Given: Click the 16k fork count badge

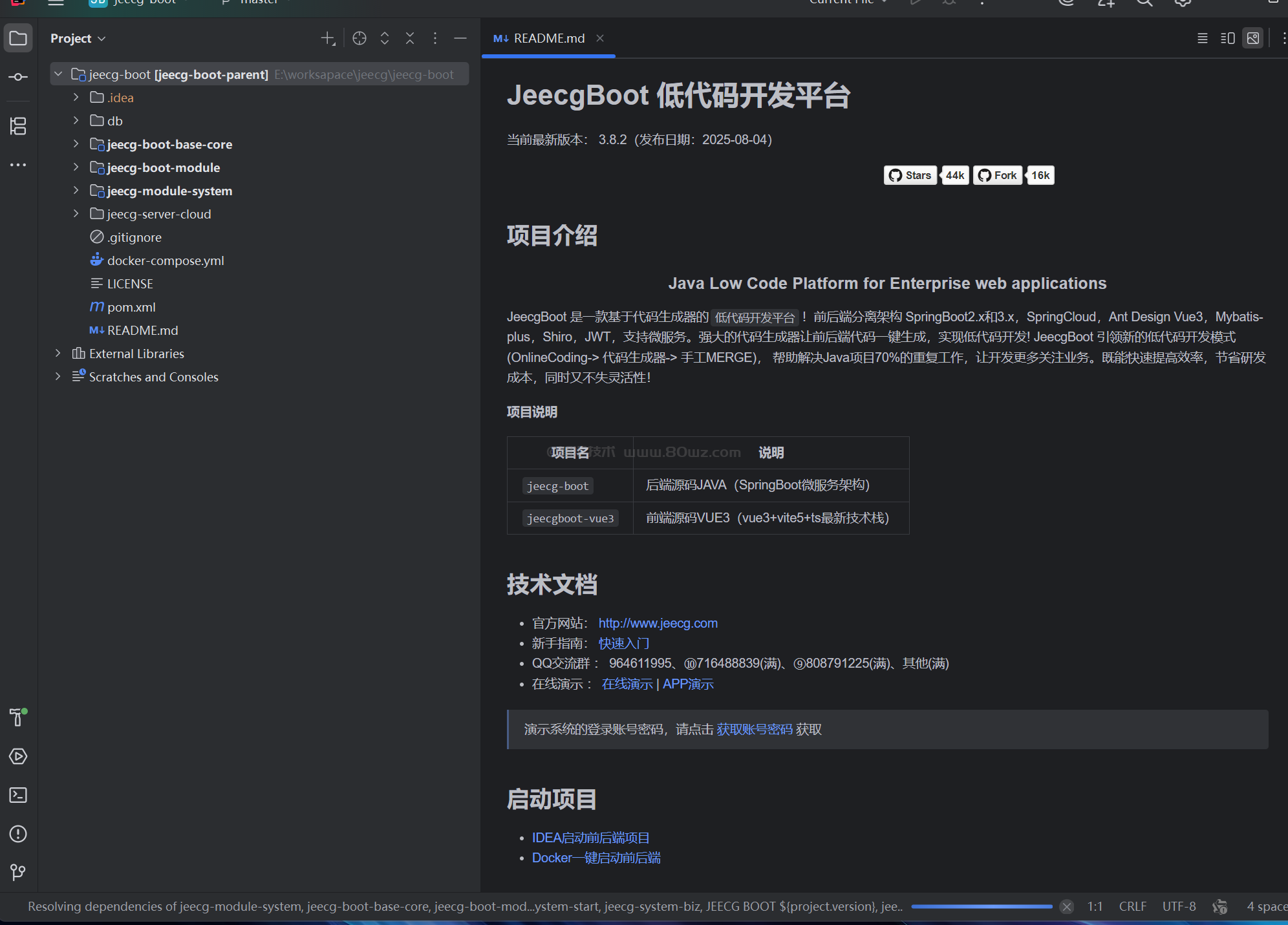Looking at the screenshot, I should click(1040, 175).
